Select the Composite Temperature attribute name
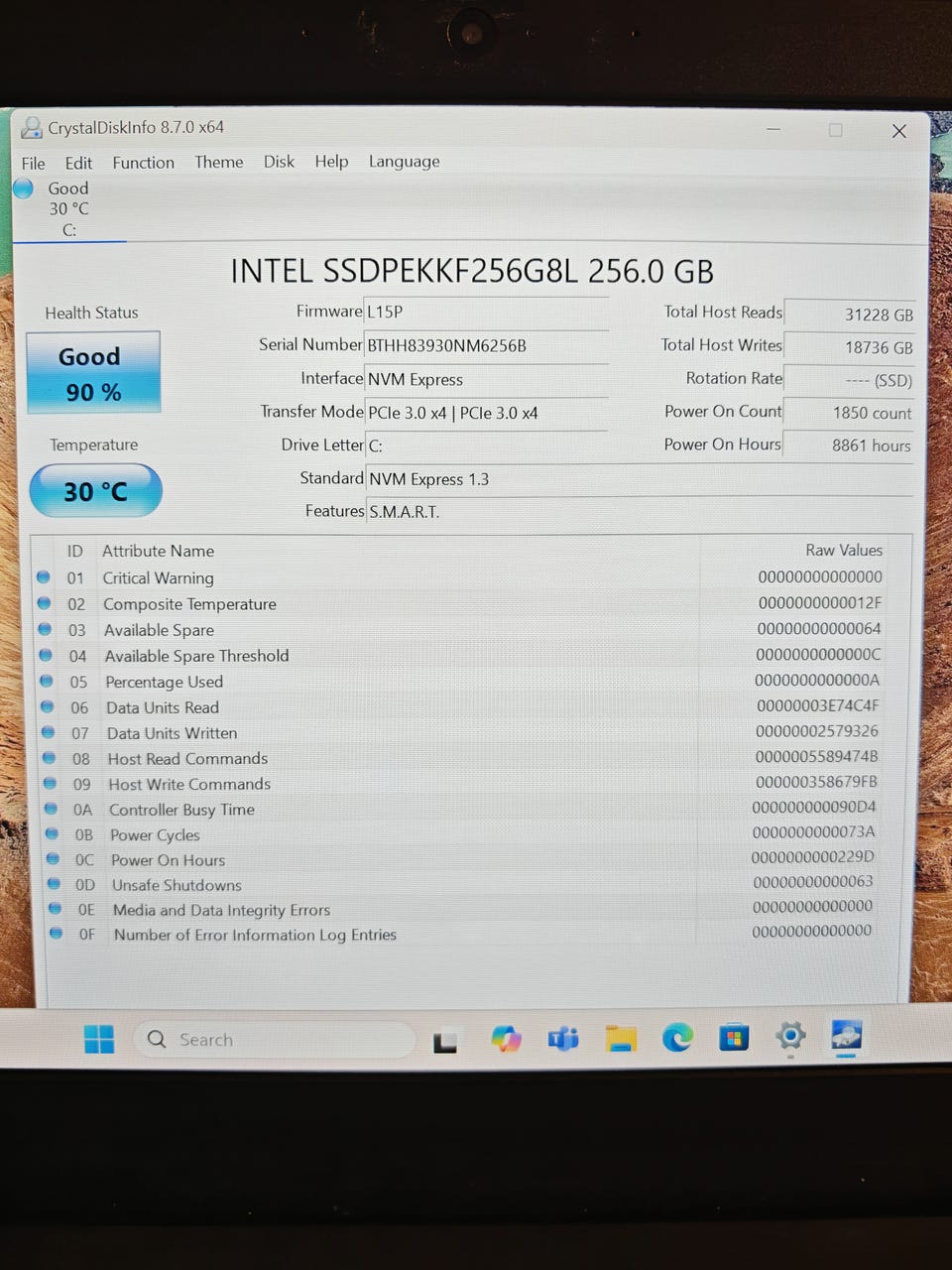 189,603
